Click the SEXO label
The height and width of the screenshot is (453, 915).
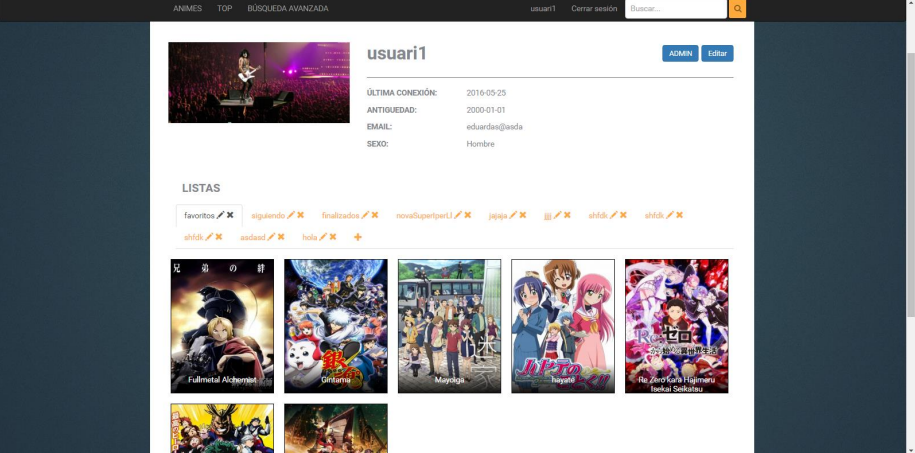pyautogui.click(x=378, y=144)
